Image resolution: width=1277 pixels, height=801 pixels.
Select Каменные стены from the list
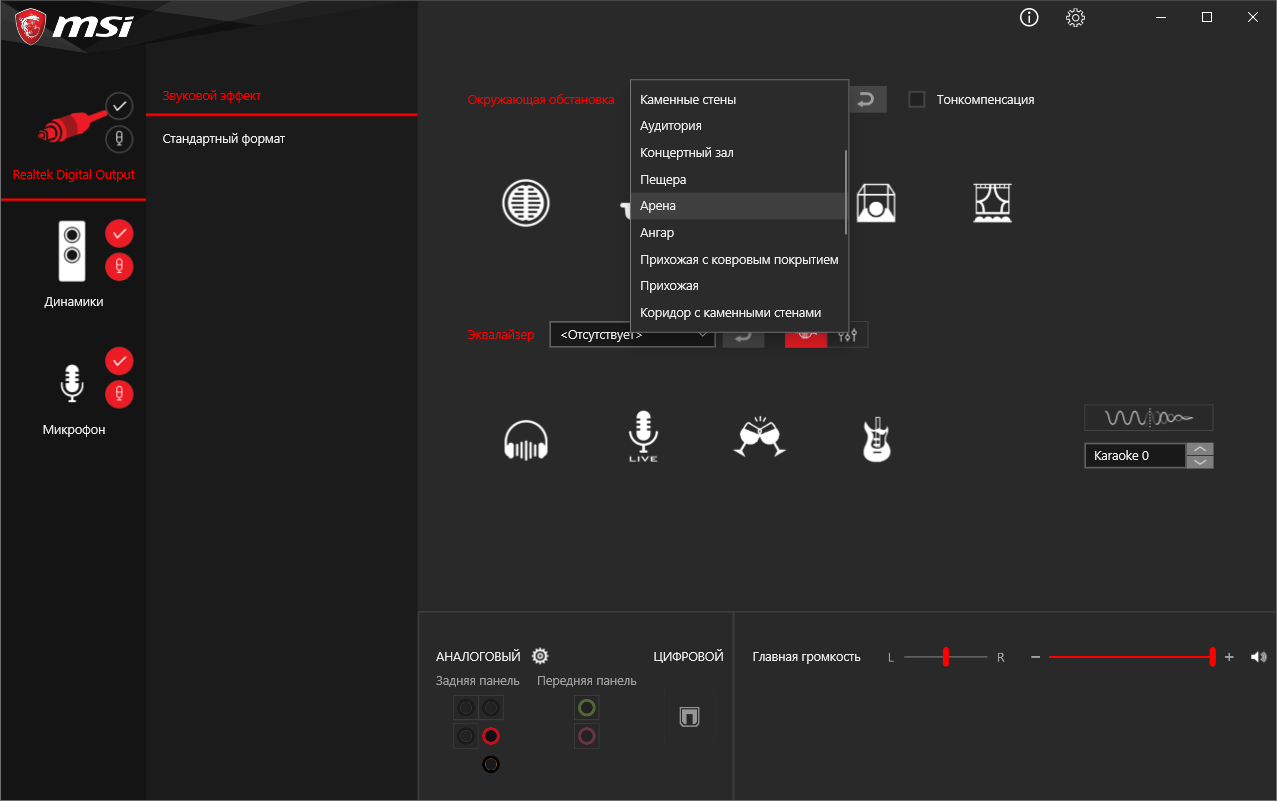coord(739,99)
